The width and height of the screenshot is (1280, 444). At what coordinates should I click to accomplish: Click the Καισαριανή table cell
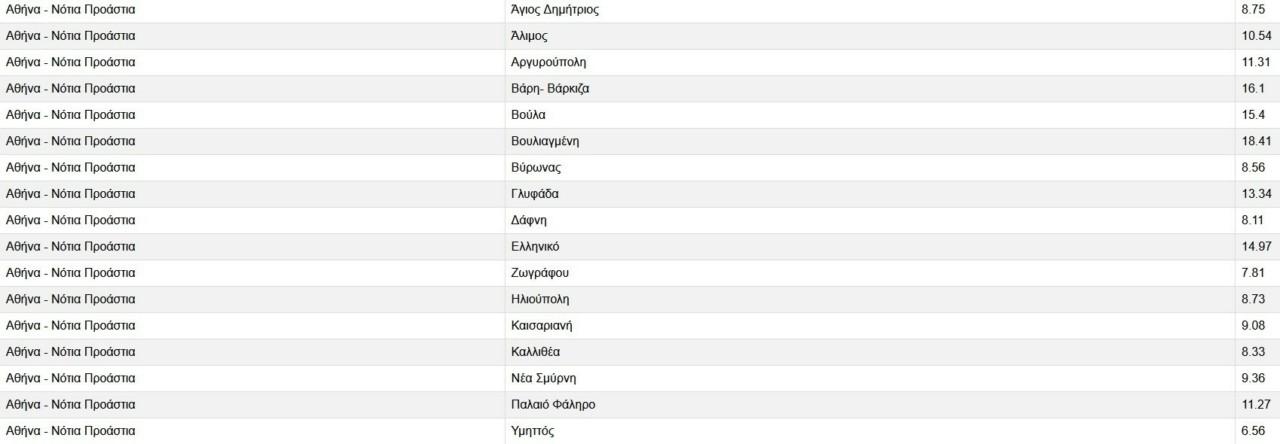[542, 325]
